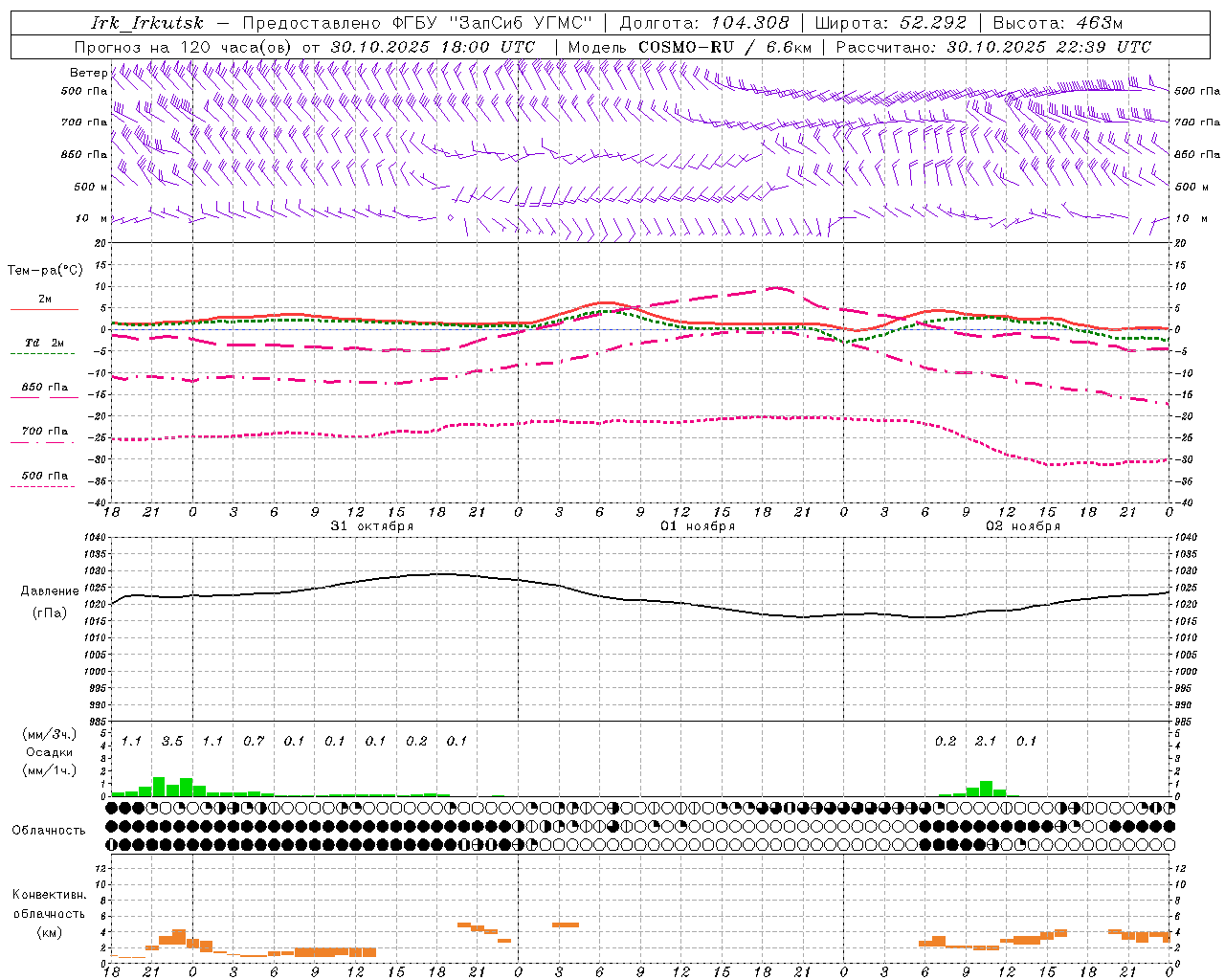This screenshot has width=1225, height=980.
Task: Click the '0.7' three-hour precipitation total
Action: tap(254, 741)
